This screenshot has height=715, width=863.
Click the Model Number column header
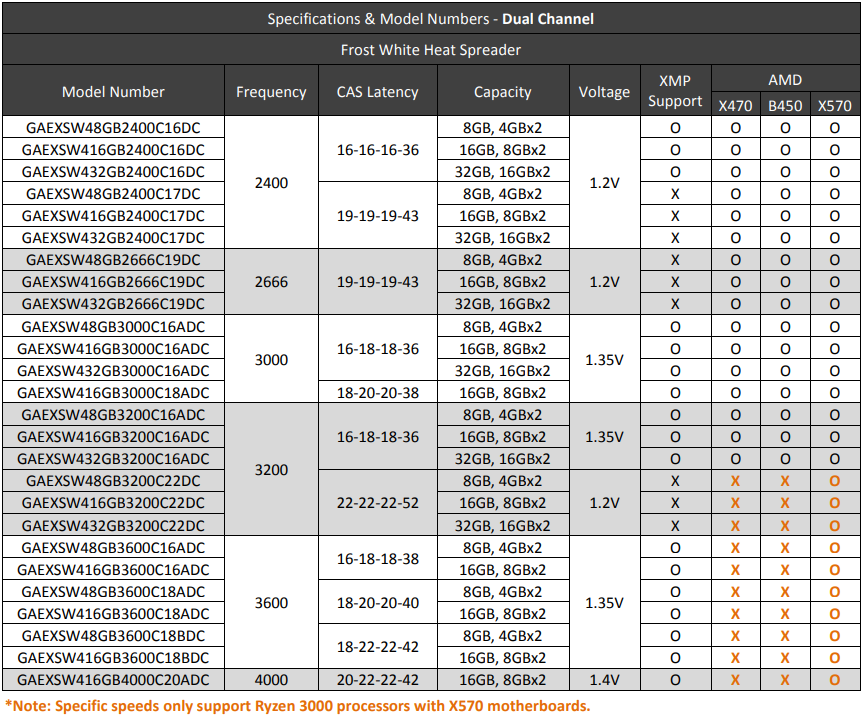tap(113, 91)
